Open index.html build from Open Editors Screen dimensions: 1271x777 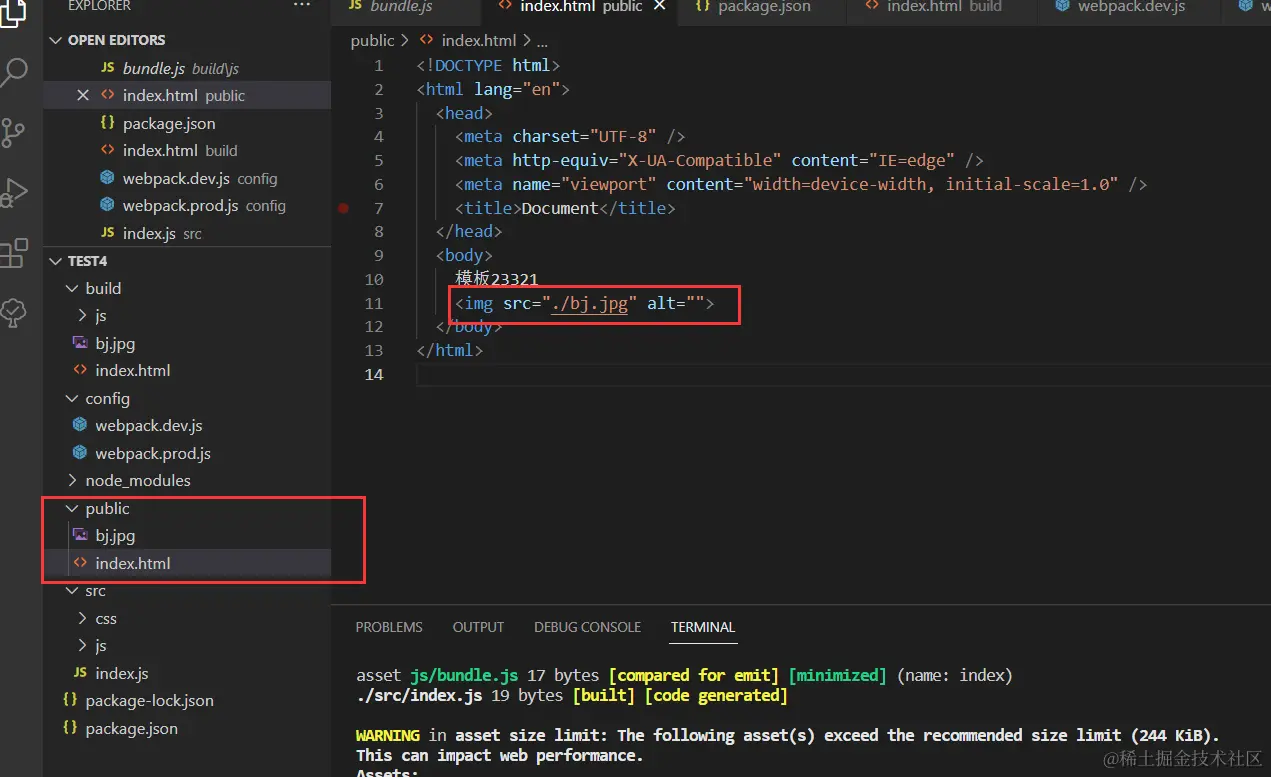(x=187, y=150)
